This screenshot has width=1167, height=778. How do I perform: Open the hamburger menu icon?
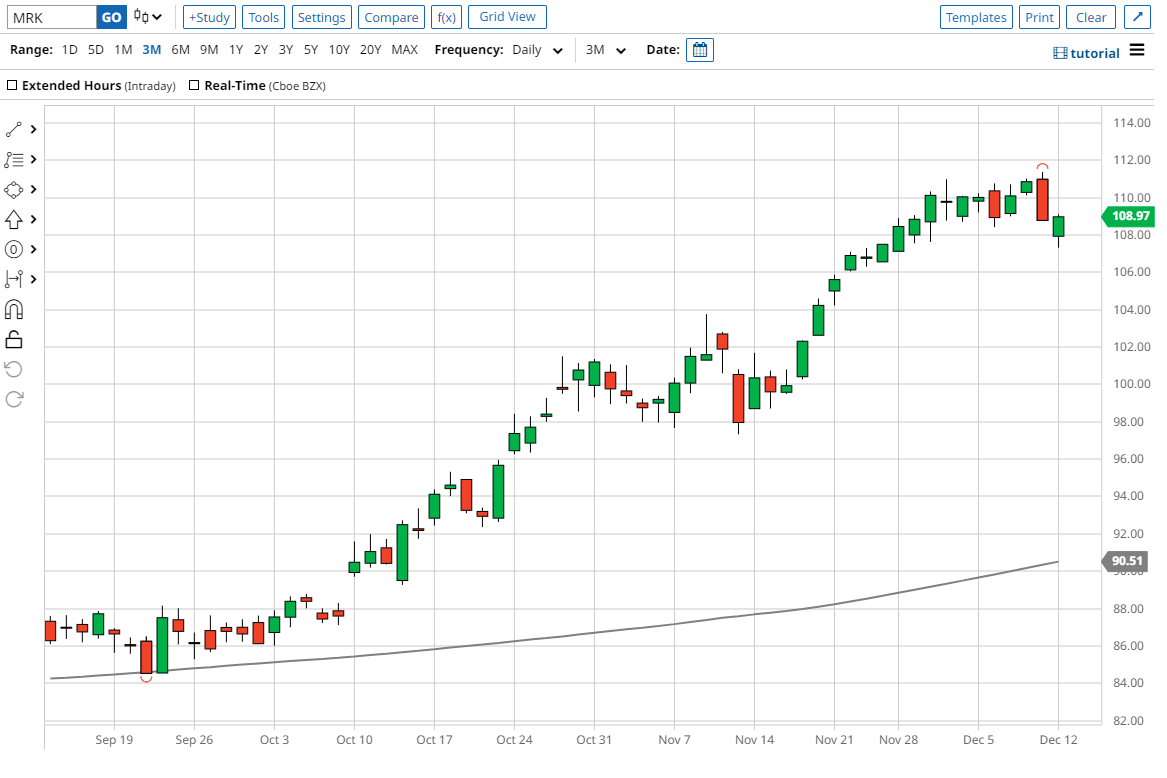pyautogui.click(x=1137, y=51)
